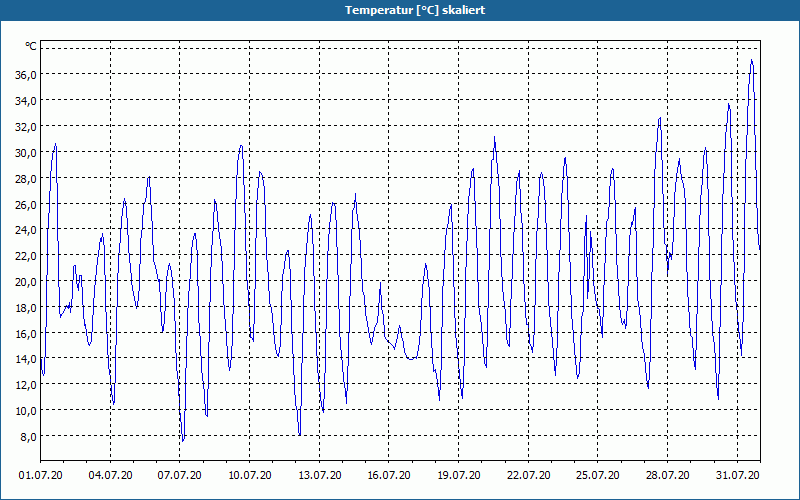800x500 pixels.
Task: Click the 8,0 y-axis label
Action: point(28,437)
